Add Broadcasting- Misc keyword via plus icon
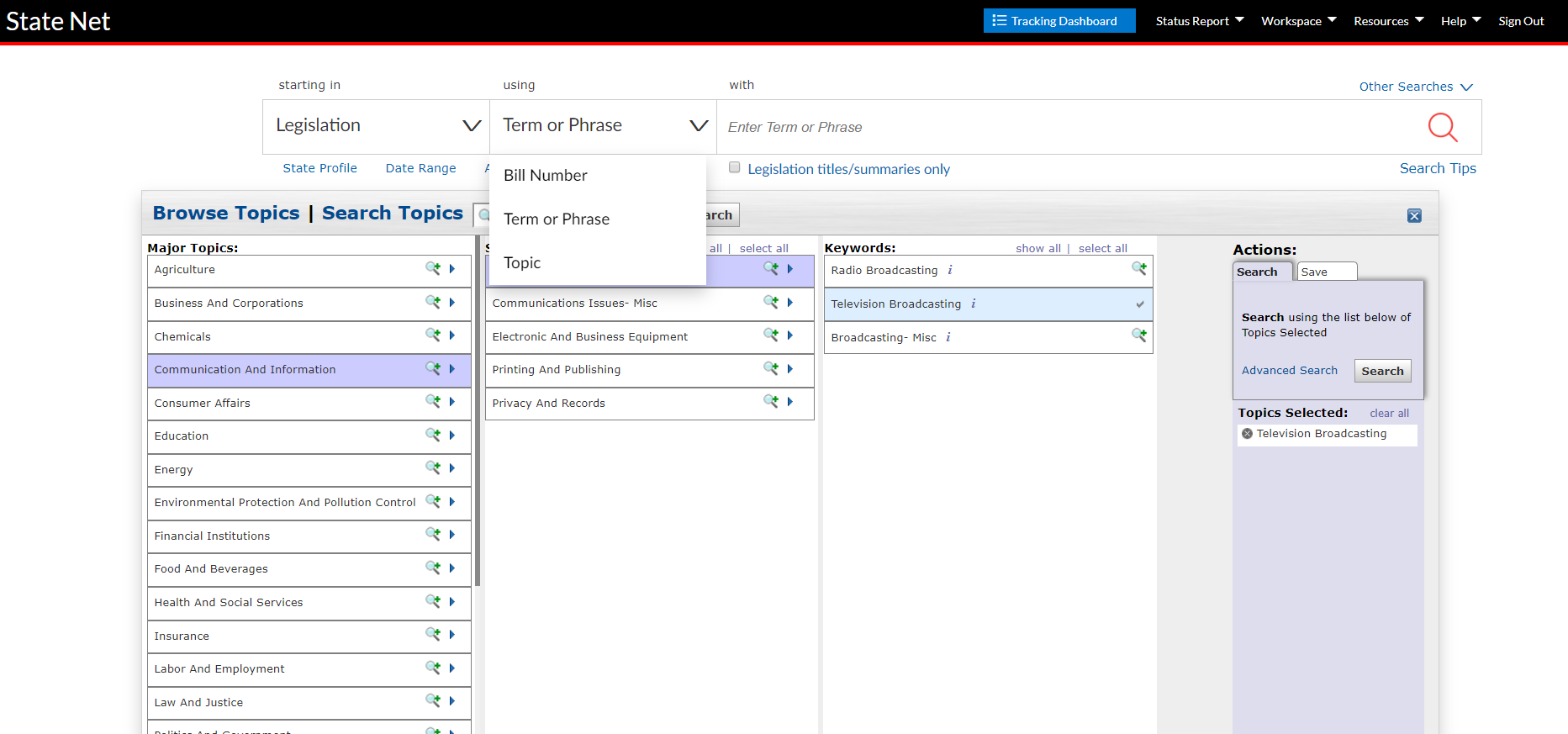1568x734 pixels. coord(1138,335)
